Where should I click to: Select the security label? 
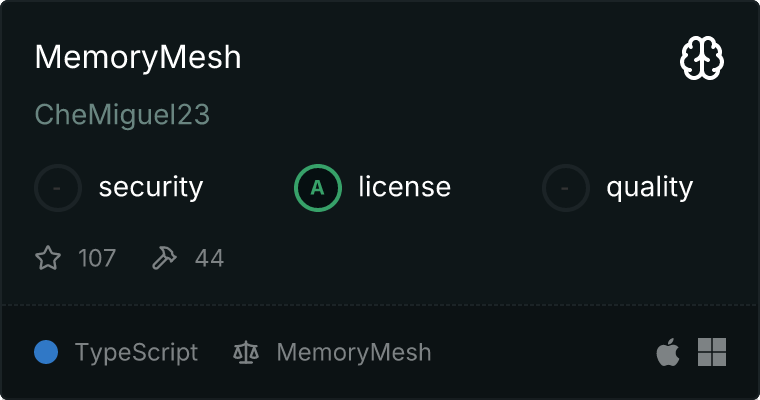[x=151, y=187]
